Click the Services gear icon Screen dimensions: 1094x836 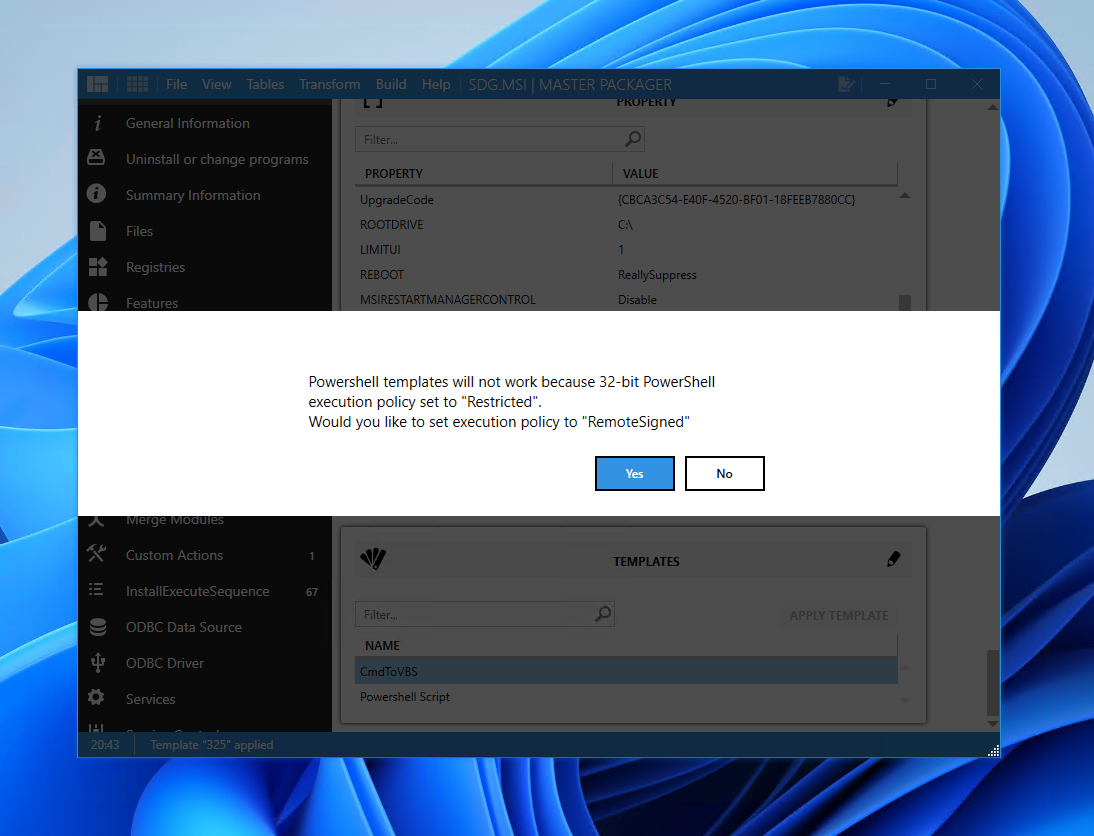(96, 697)
